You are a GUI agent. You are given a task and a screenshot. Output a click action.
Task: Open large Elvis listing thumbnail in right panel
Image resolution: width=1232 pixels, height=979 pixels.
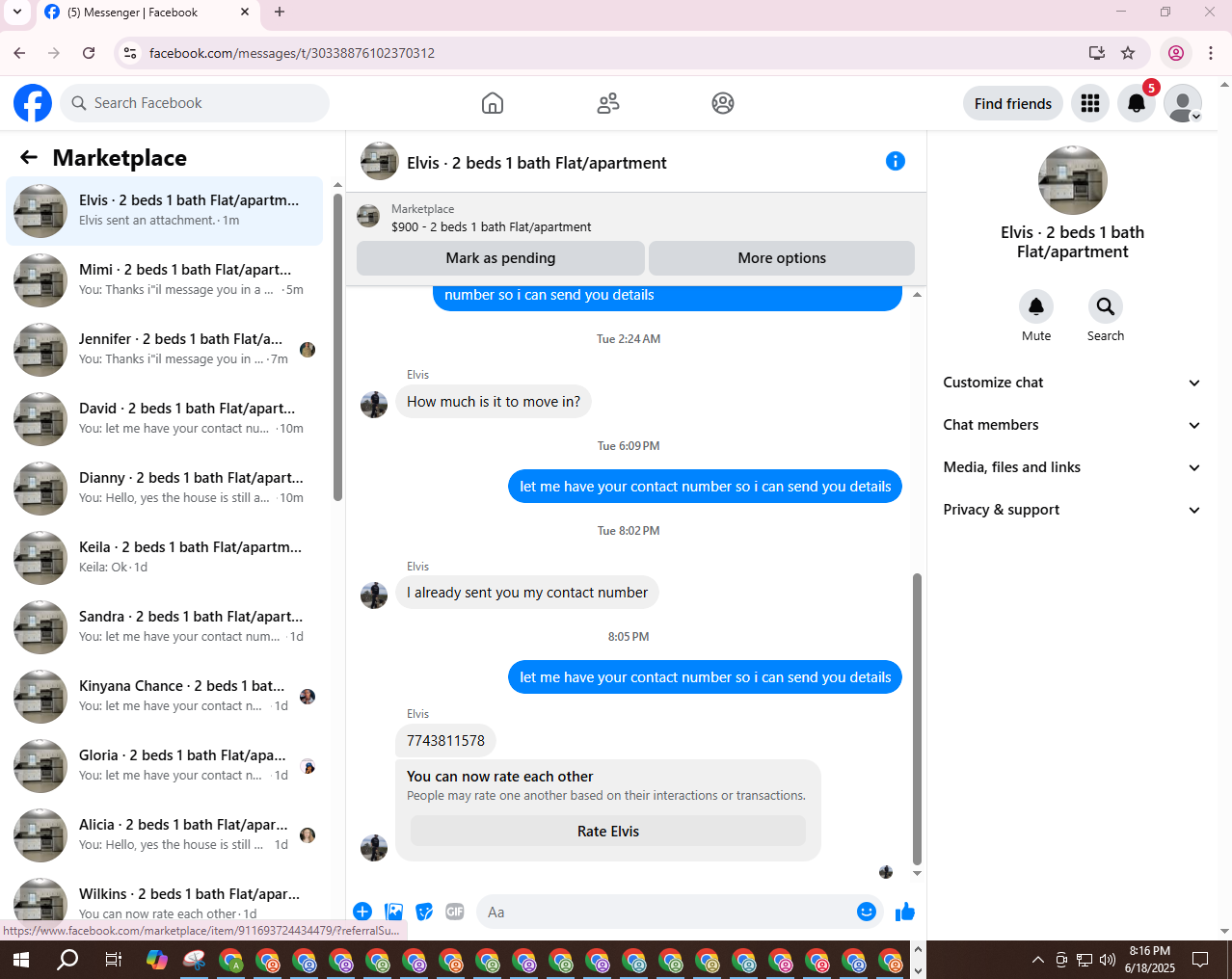[x=1072, y=180]
